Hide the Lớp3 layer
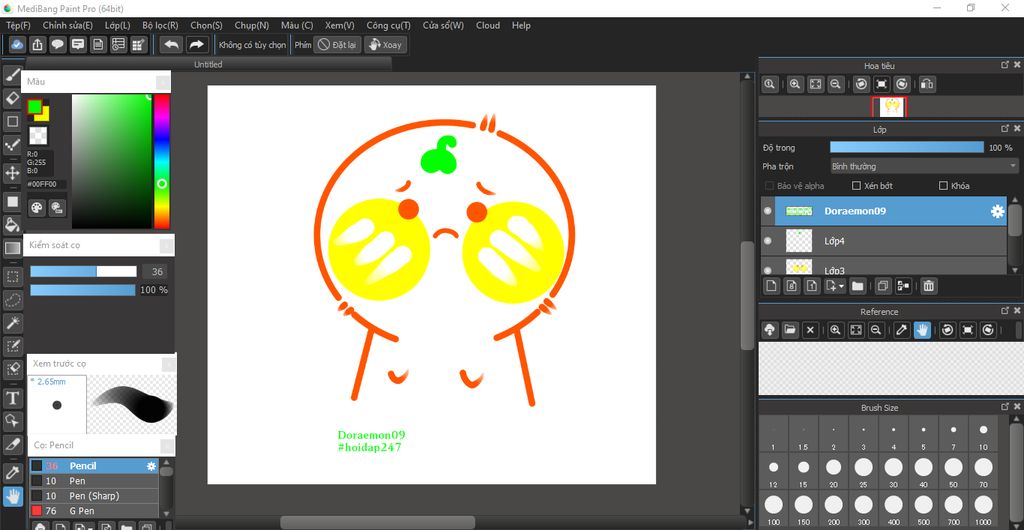The width and height of the screenshot is (1024, 530). point(767,270)
